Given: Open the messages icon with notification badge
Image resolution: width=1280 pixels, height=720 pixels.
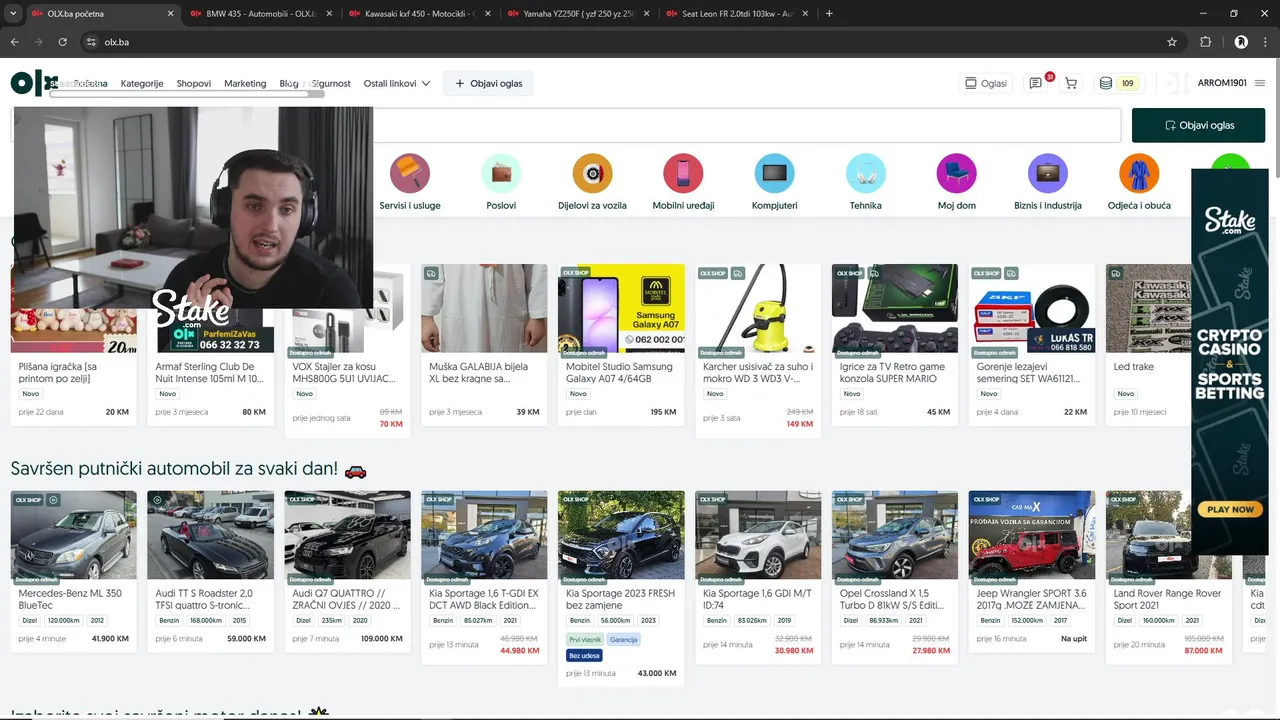Looking at the screenshot, I should tap(1037, 83).
